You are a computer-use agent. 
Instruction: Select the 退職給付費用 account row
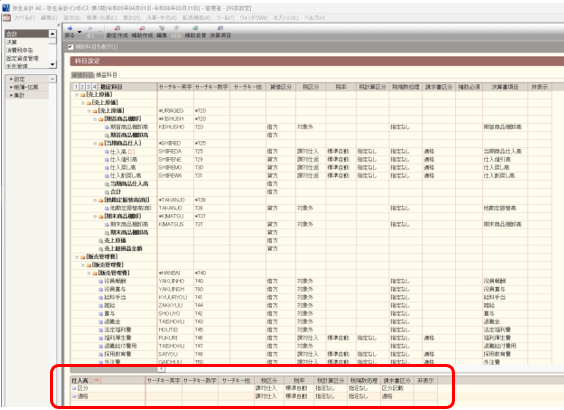pyautogui.click(x=311, y=346)
